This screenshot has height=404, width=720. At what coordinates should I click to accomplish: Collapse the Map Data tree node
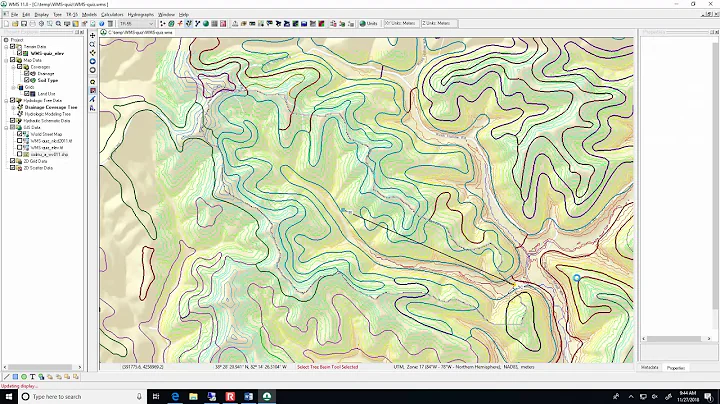pos(6,60)
